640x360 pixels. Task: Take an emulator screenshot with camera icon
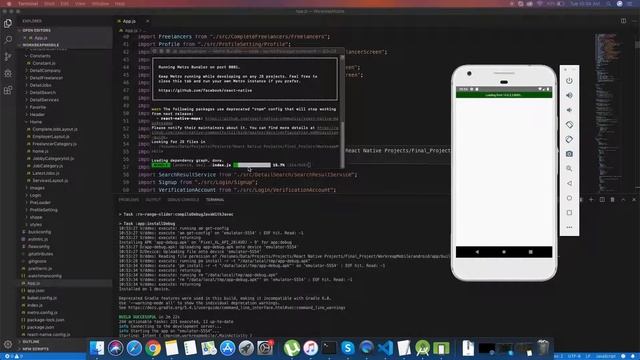coord(569,154)
